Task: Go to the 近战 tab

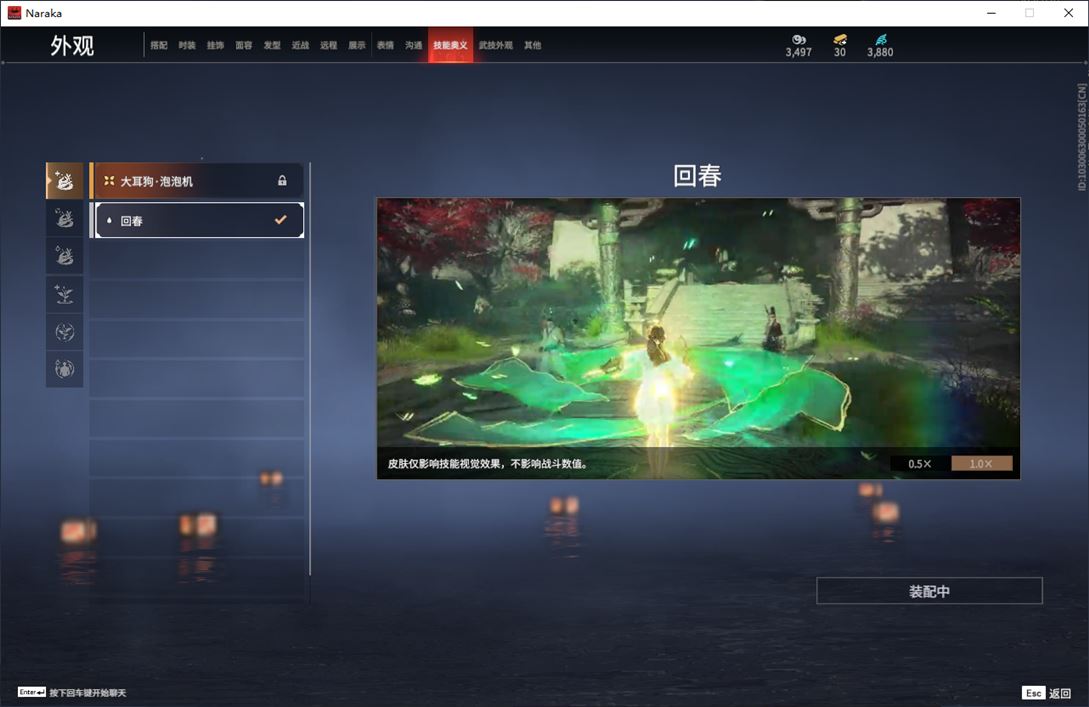Action: click(x=300, y=45)
